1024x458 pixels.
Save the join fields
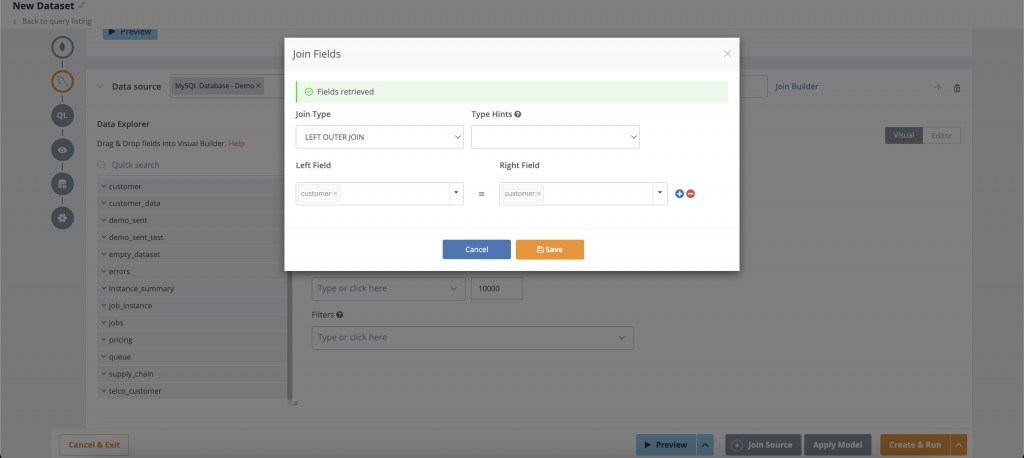coord(550,250)
